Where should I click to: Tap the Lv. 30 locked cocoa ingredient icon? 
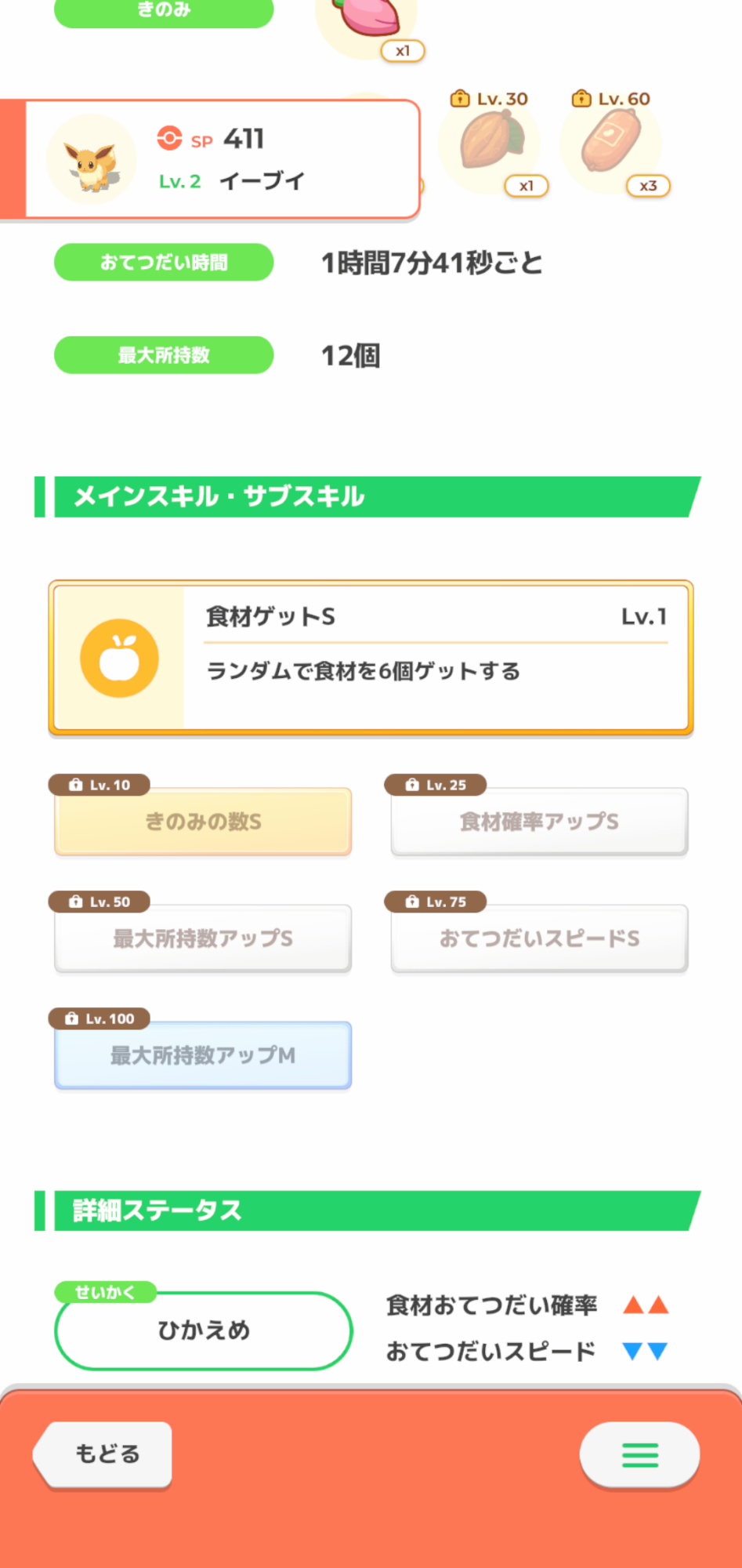coord(490,142)
